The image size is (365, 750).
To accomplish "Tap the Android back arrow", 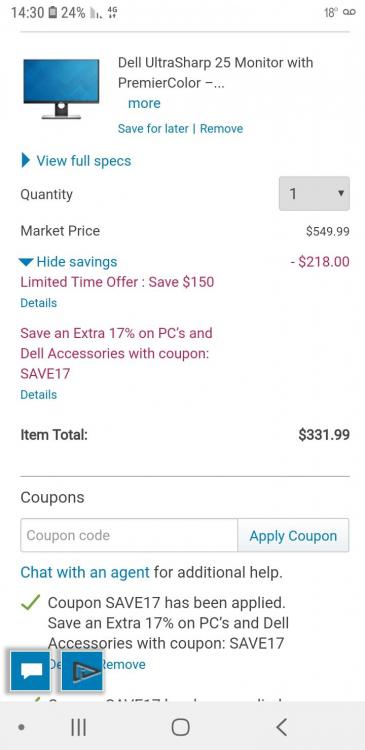I will click(281, 727).
